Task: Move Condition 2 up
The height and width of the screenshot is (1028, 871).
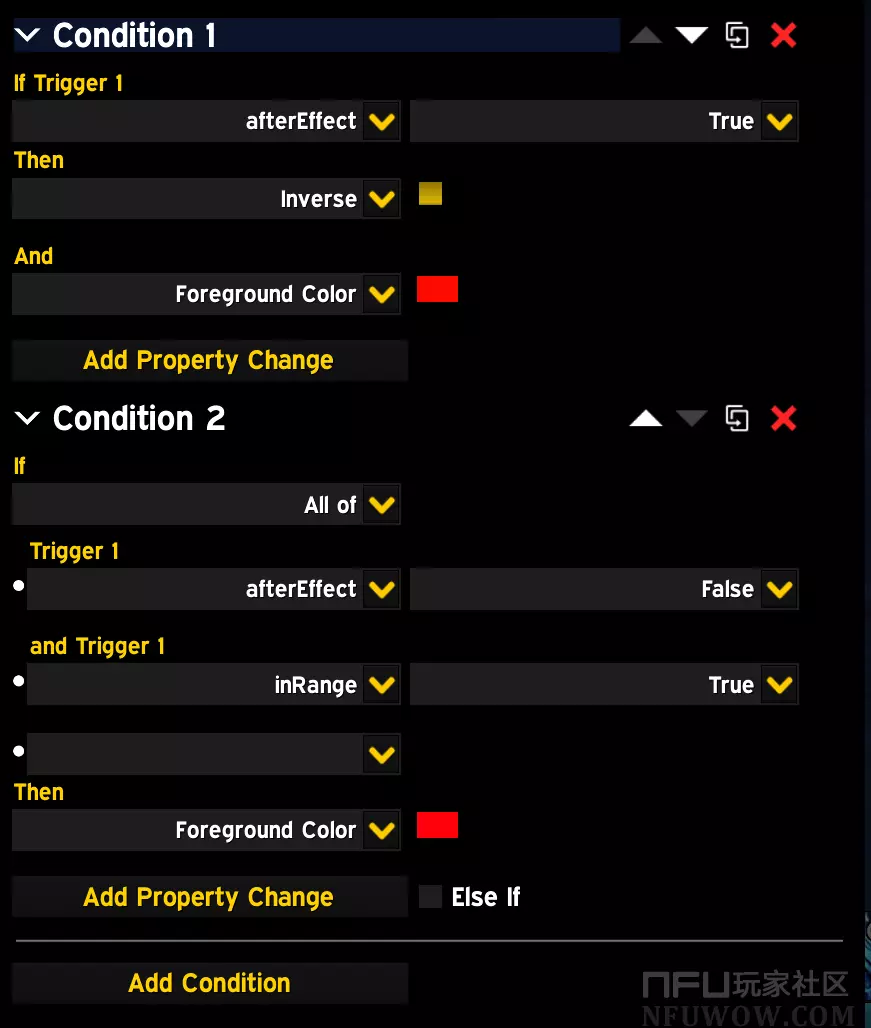Action: click(645, 418)
